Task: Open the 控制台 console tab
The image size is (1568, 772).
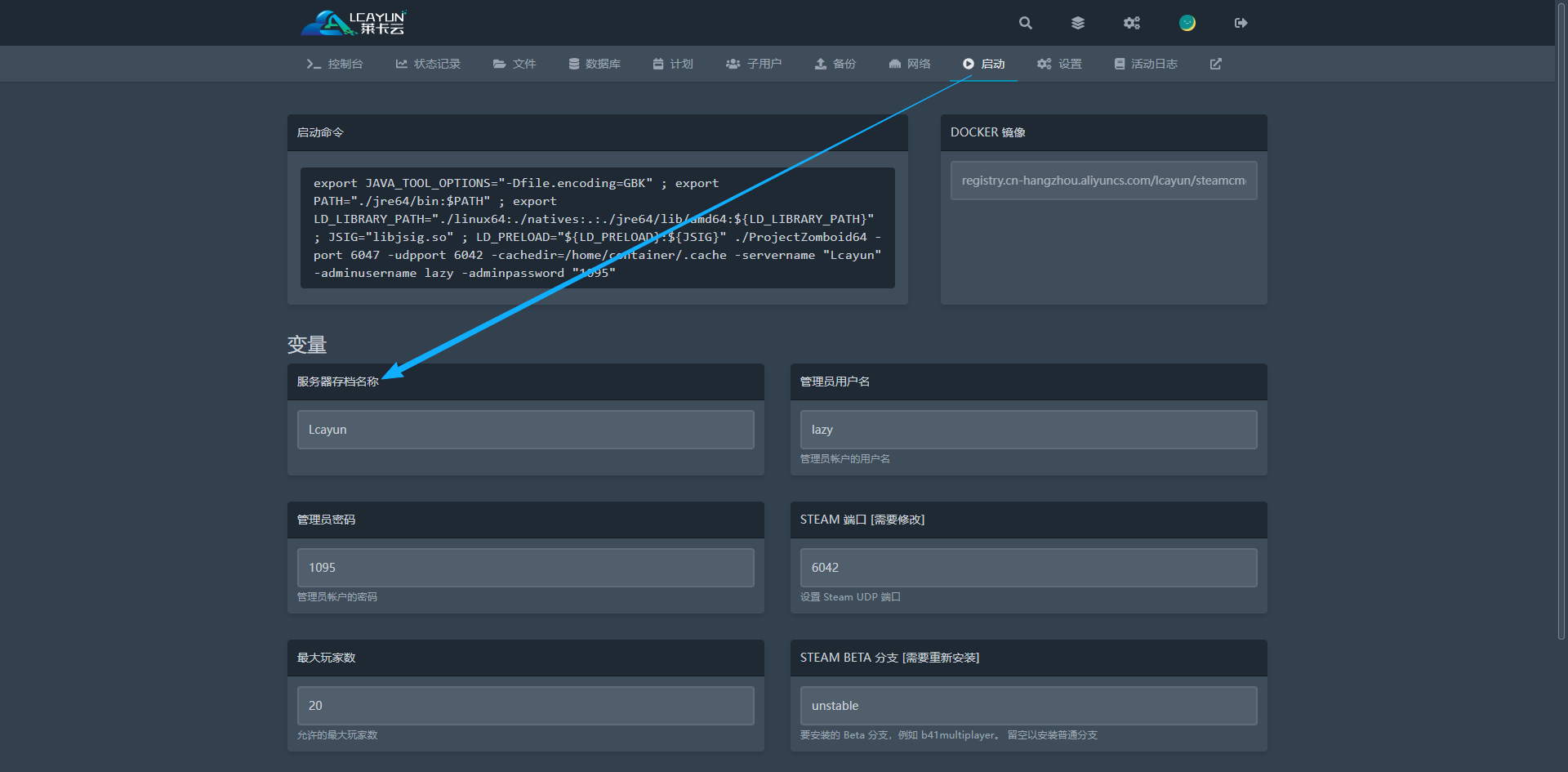Action: pos(335,64)
